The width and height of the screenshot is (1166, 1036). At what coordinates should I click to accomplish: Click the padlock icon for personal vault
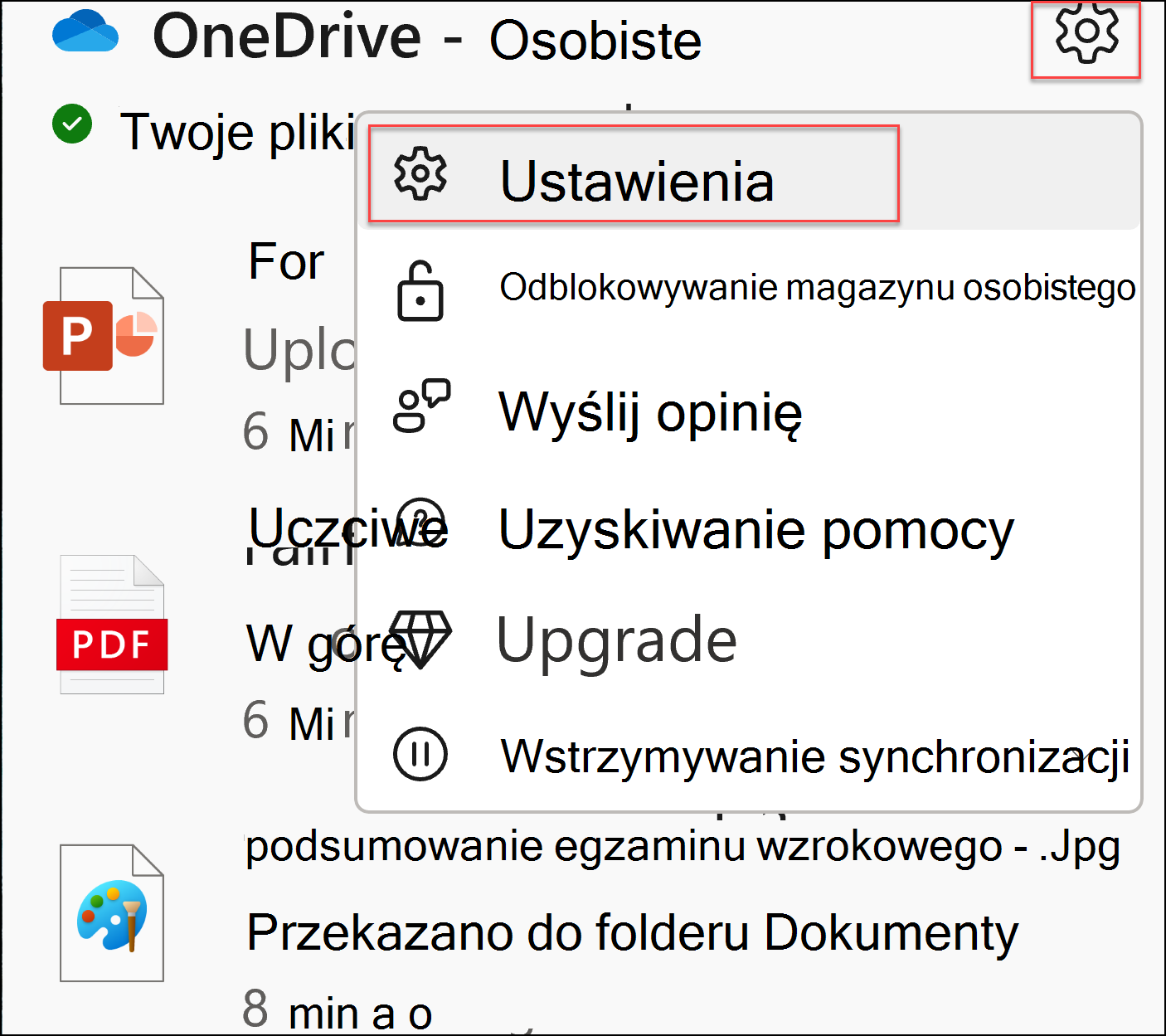click(420, 291)
